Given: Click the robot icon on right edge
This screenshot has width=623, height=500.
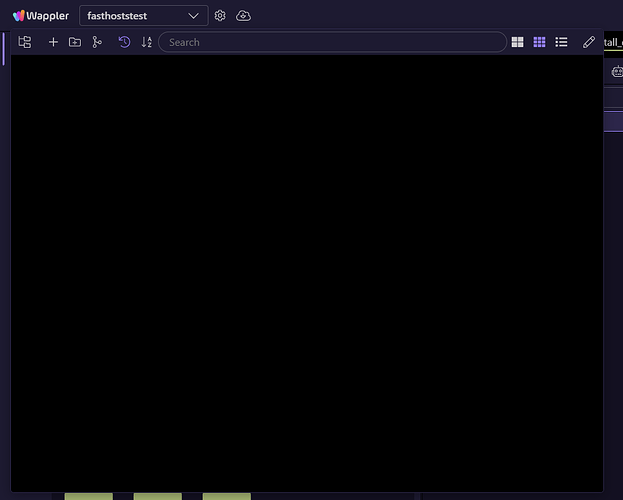Looking at the screenshot, I should click(617, 72).
